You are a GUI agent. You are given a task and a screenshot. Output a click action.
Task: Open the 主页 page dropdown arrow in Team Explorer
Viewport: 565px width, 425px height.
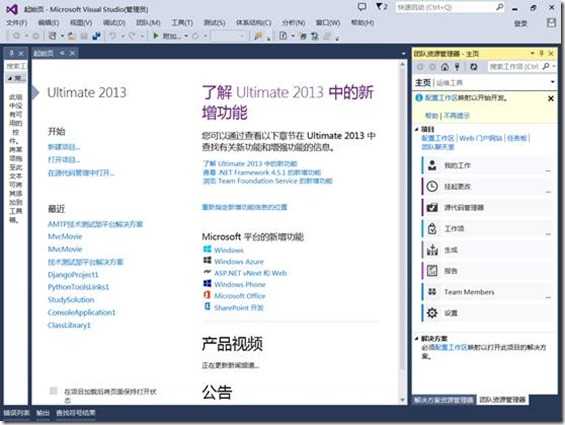552,82
